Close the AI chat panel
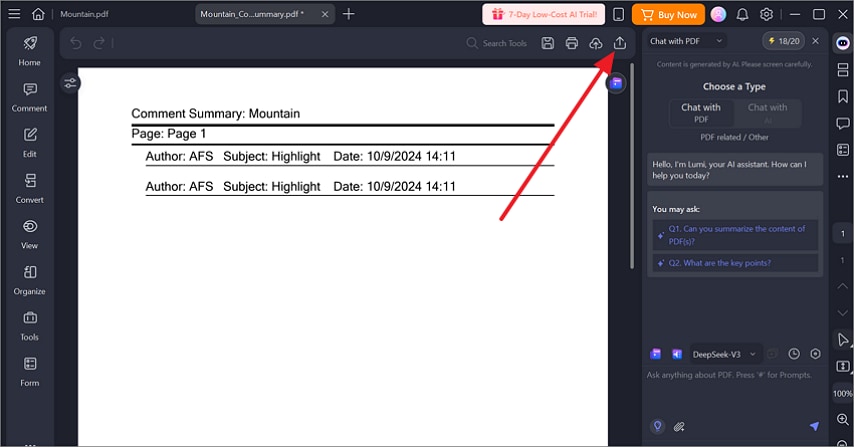The width and height of the screenshot is (854, 447). pos(815,41)
